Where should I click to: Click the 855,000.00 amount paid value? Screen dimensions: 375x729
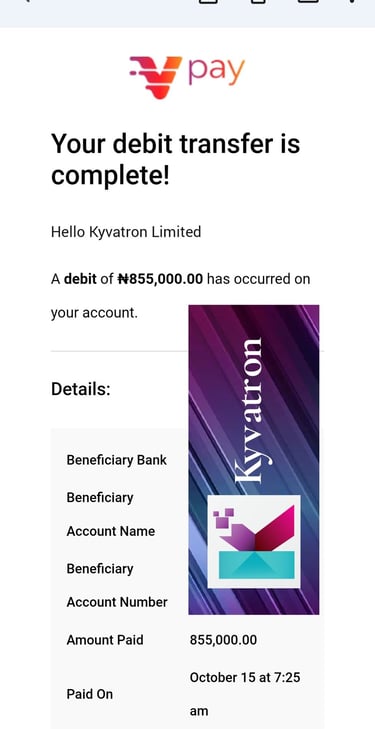(223, 640)
